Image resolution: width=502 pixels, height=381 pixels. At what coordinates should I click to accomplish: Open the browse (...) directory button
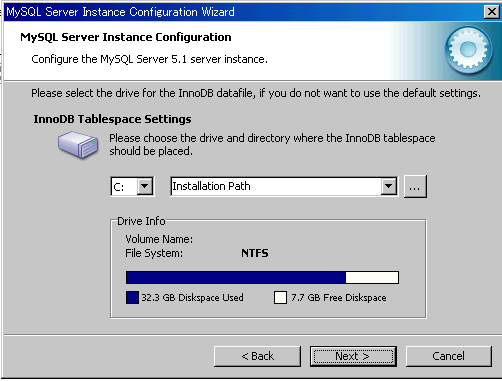point(415,187)
